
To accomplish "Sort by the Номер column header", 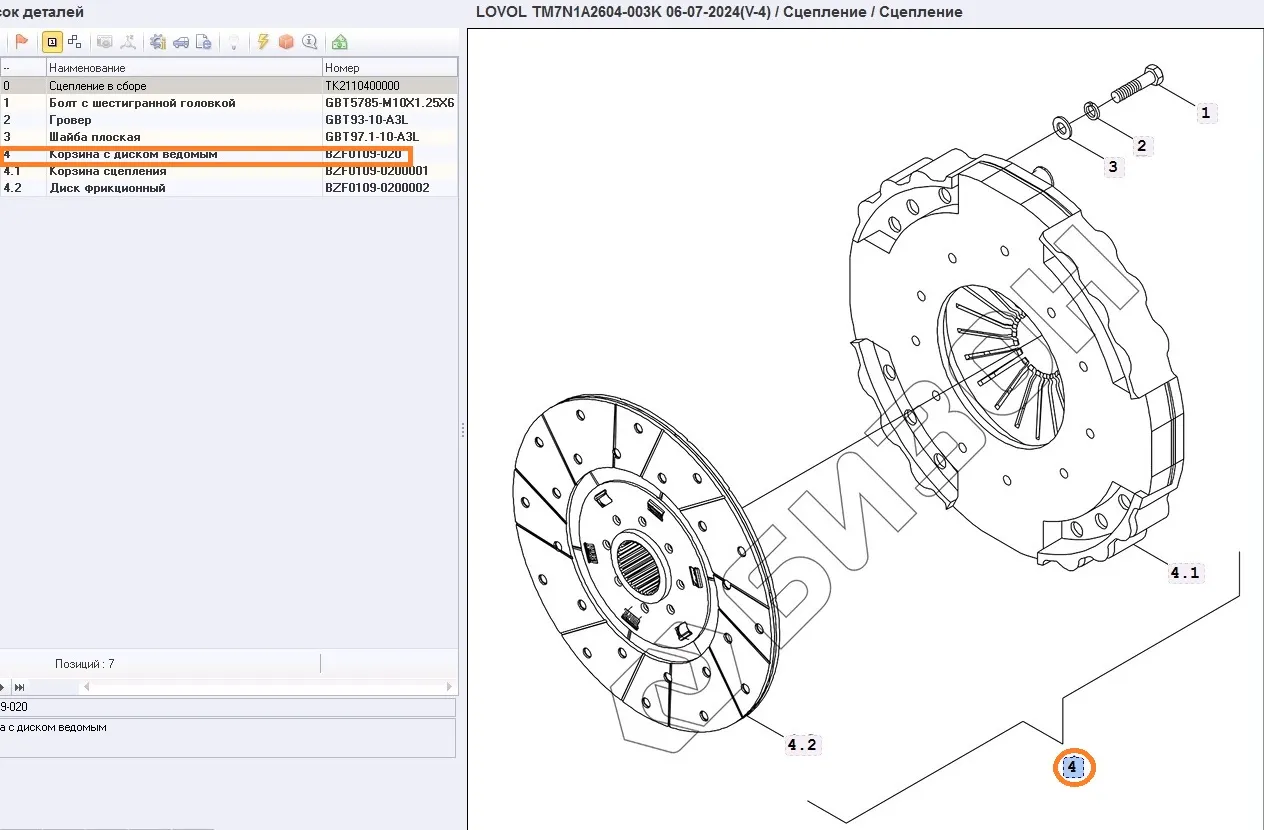I will tap(389, 68).
